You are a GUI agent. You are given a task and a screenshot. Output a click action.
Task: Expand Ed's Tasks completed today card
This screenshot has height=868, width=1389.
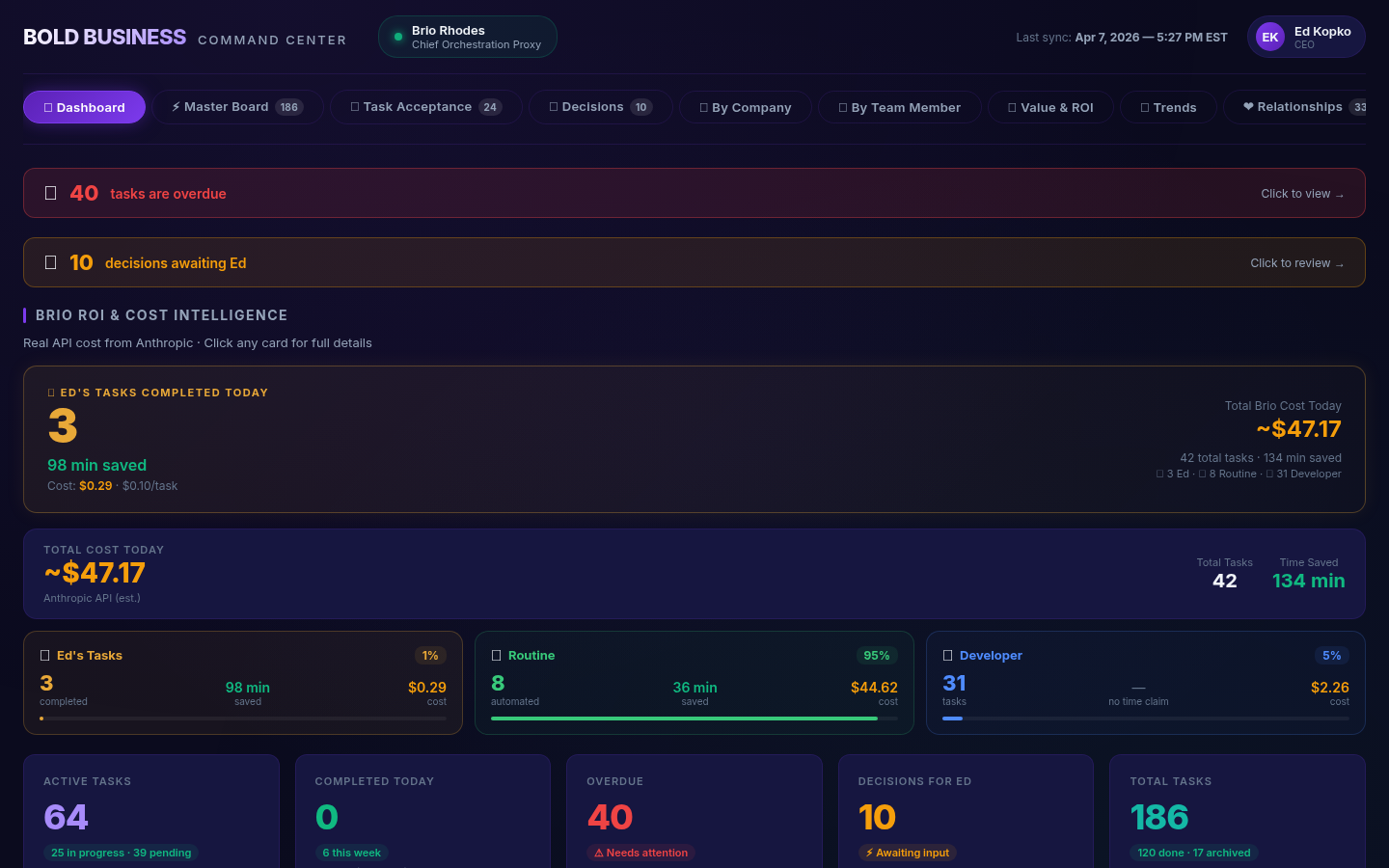(694, 439)
